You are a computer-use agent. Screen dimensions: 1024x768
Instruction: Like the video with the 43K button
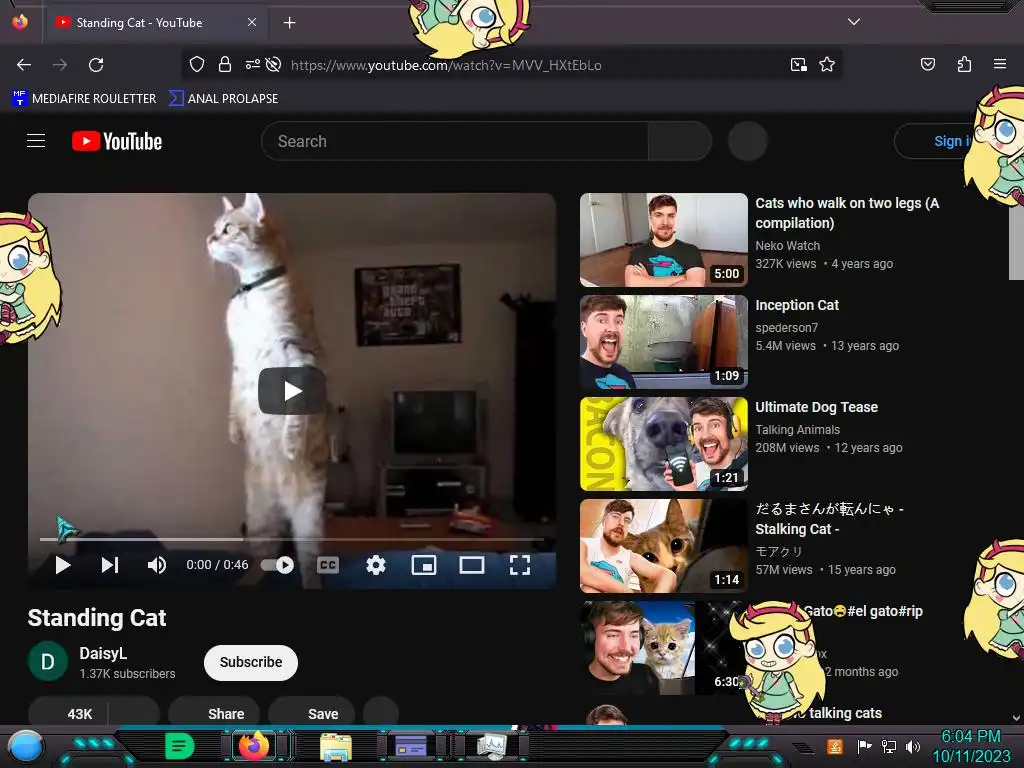[x=69, y=714]
